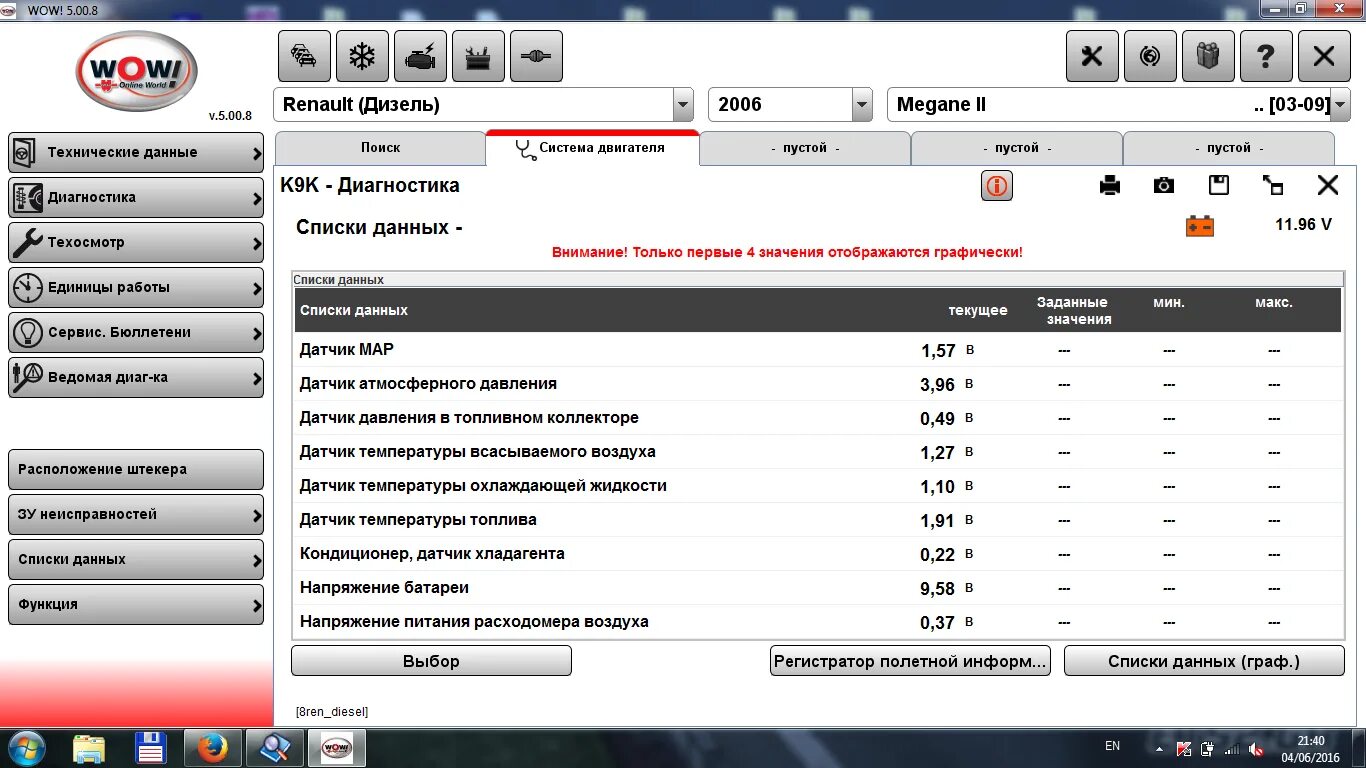Click the muted volume tray icon

[x=1256, y=749]
